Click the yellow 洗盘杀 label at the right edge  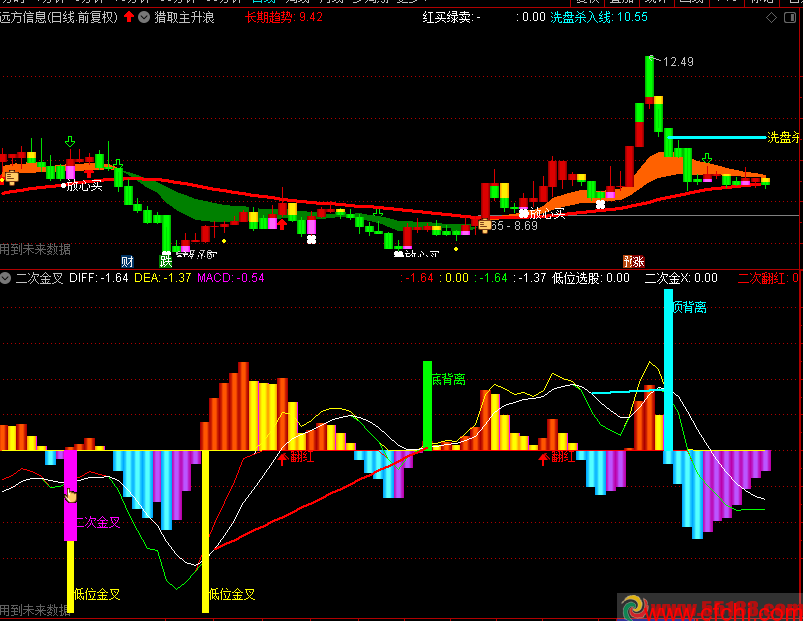pyautogui.click(x=784, y=137)
